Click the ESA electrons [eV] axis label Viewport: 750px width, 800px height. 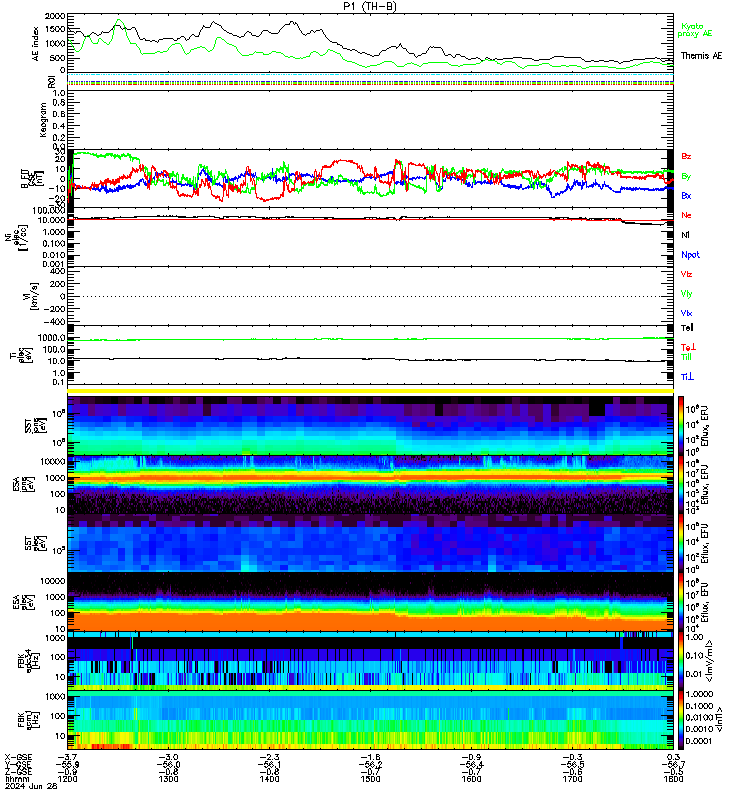24,602
